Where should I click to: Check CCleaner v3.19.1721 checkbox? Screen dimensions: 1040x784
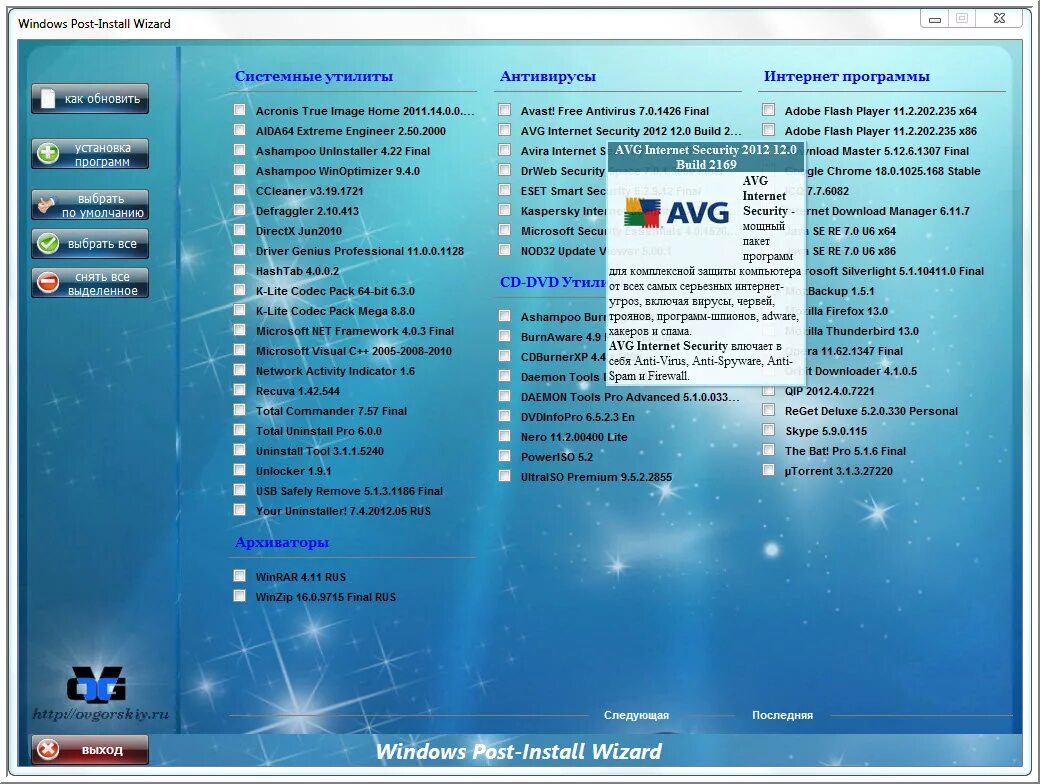point(239,190)
